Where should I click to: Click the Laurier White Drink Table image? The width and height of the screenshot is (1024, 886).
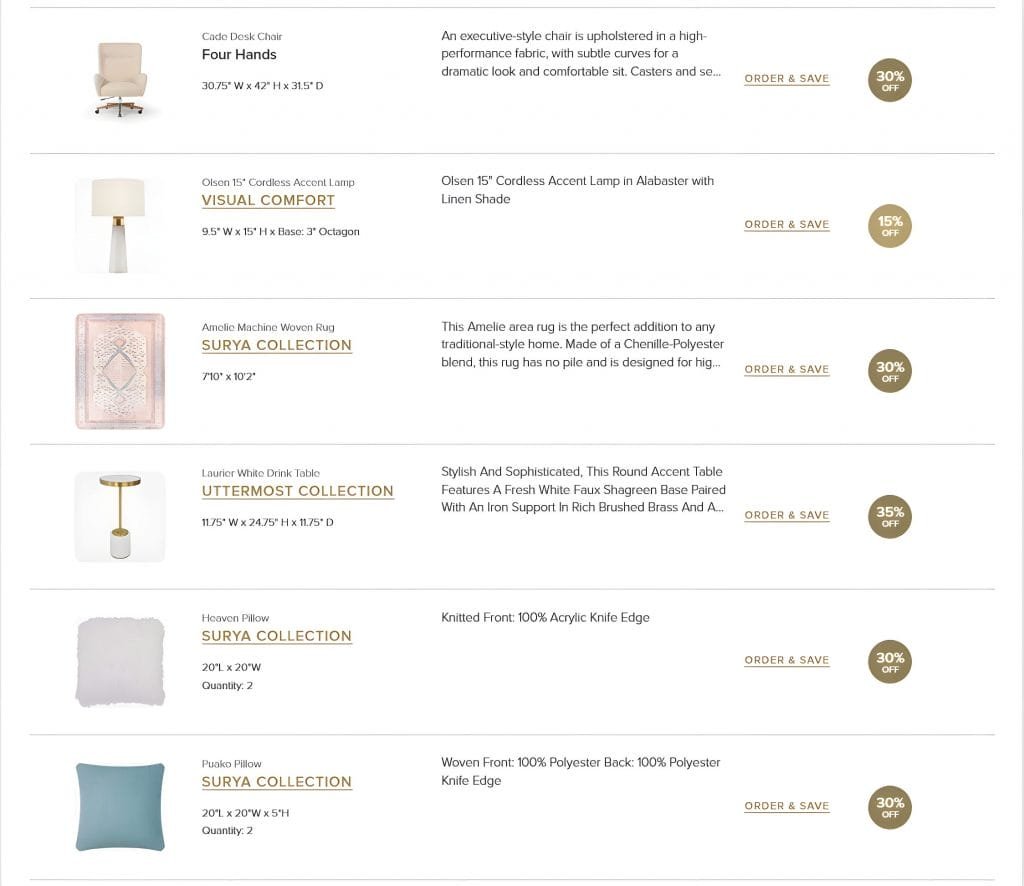[120, 516]
